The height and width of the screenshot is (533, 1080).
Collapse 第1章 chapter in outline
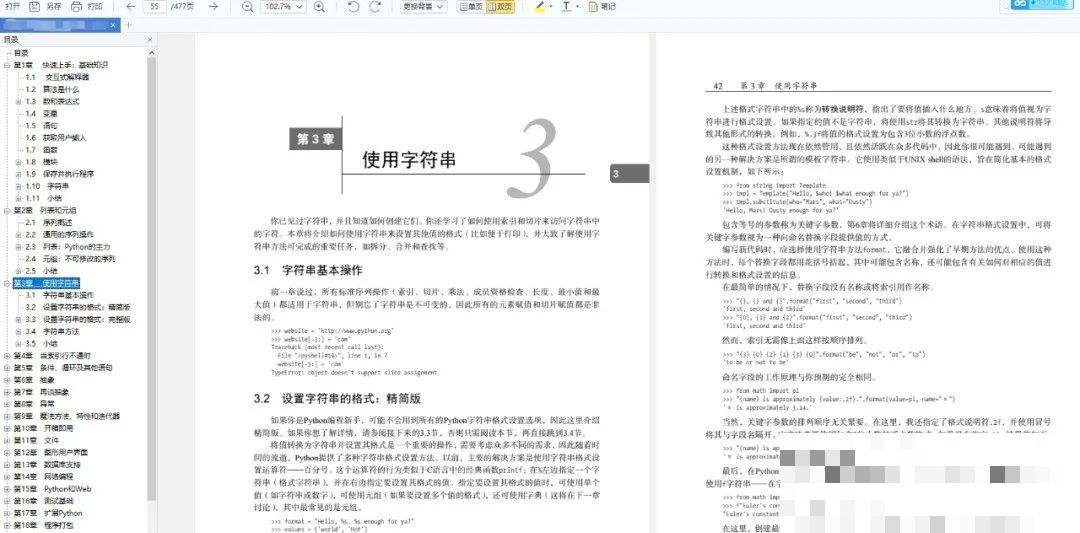coord(7,65)
